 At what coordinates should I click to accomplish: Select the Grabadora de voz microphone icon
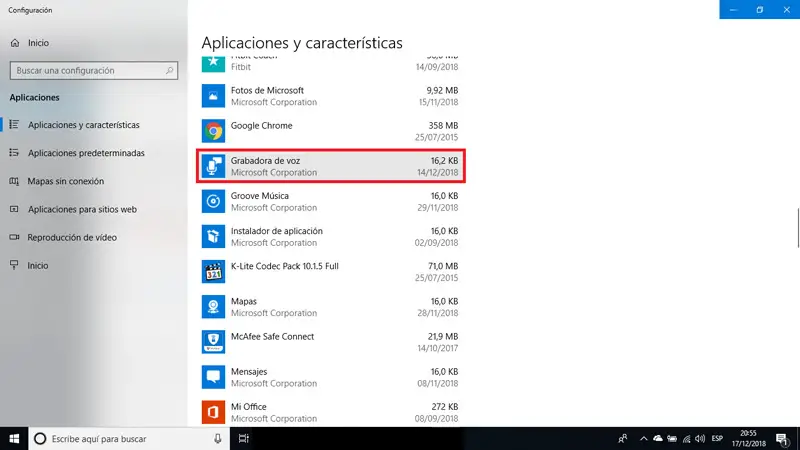tap(213, 166)
